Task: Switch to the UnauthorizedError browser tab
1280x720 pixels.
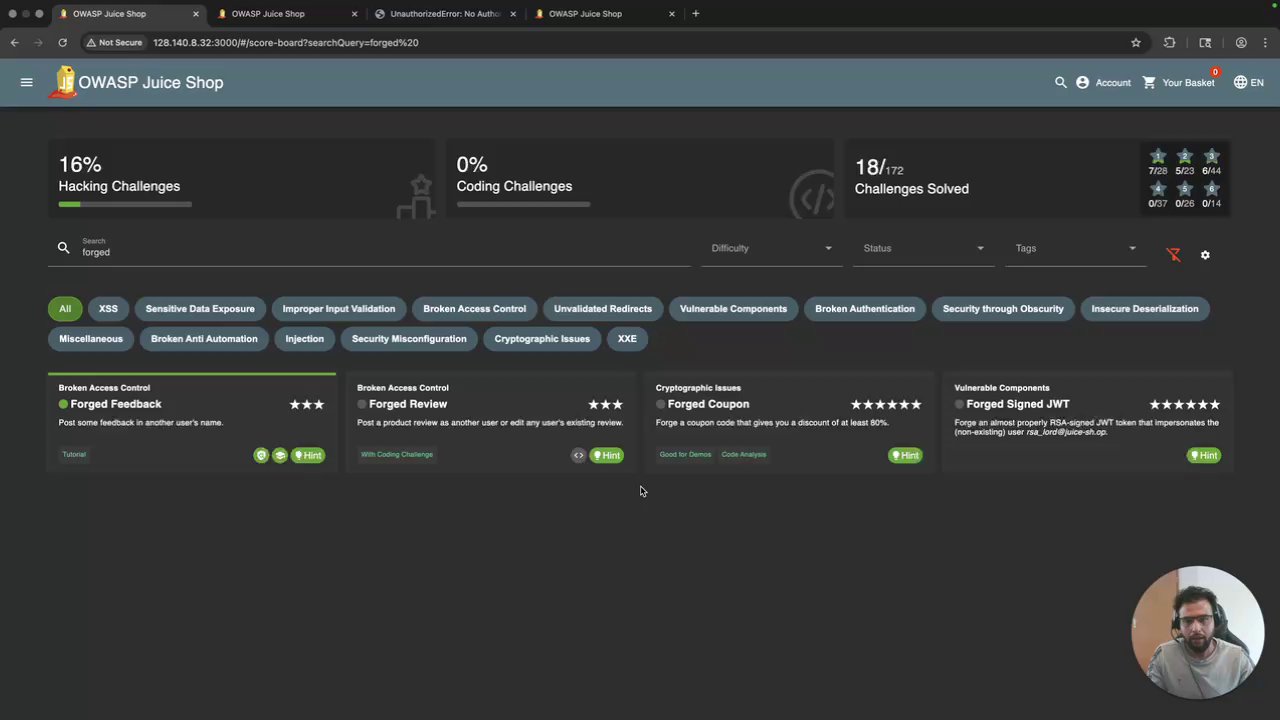Action: click(446, 14)
